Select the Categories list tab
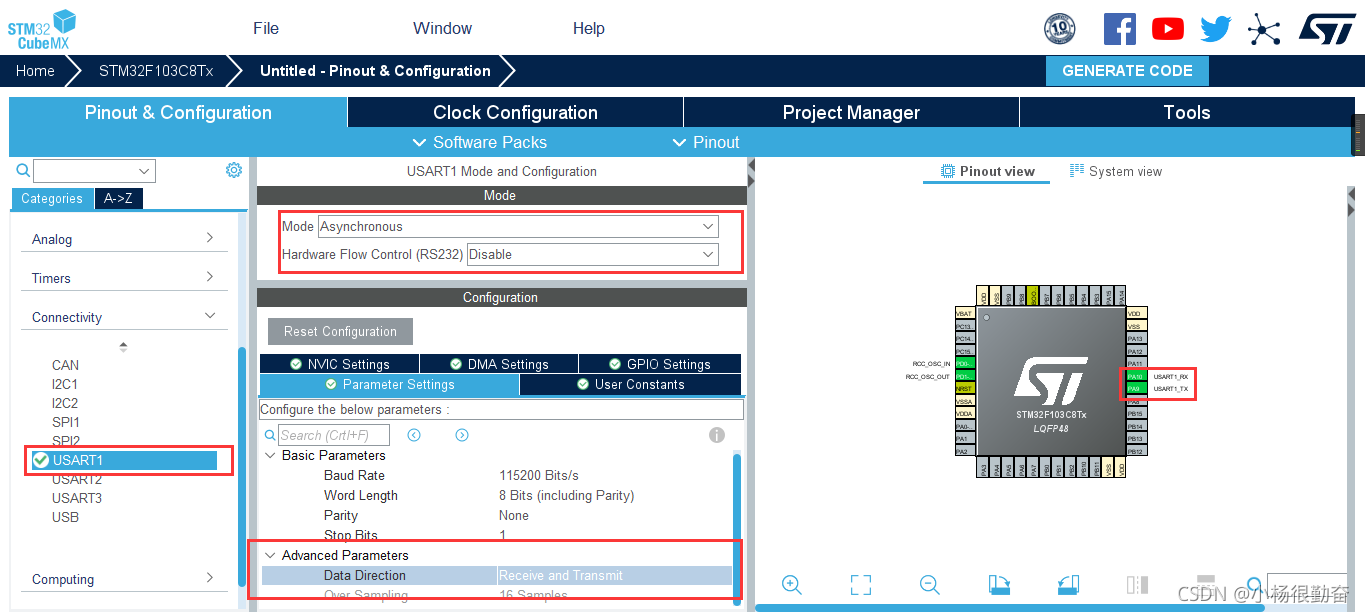 click(x=52, y=198)
